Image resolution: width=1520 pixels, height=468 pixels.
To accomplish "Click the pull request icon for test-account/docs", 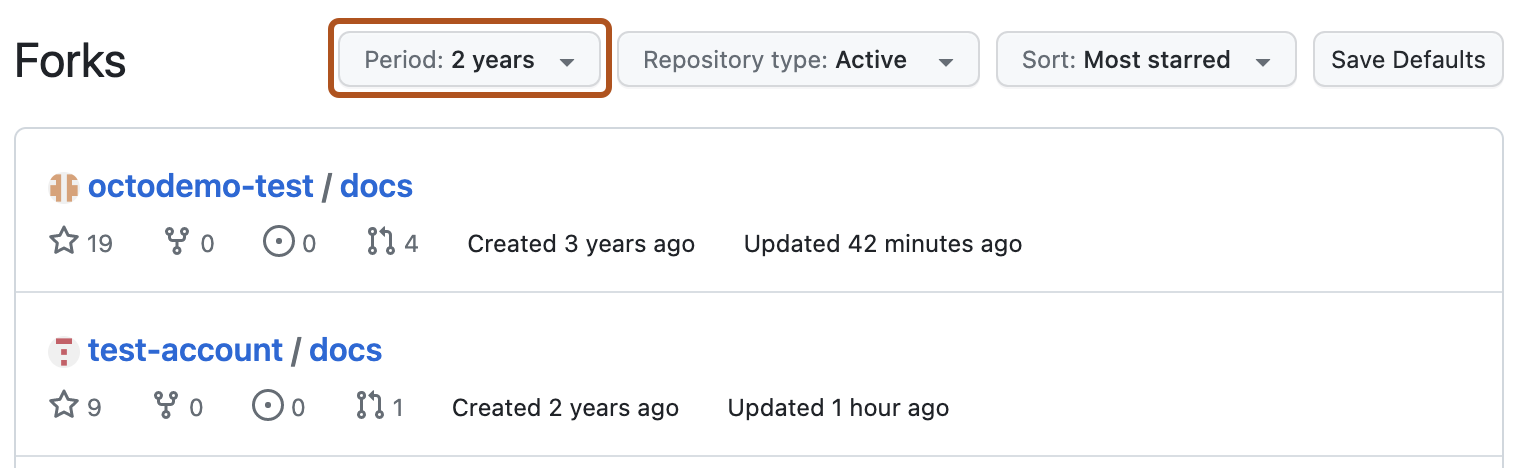I will point(370,407).
